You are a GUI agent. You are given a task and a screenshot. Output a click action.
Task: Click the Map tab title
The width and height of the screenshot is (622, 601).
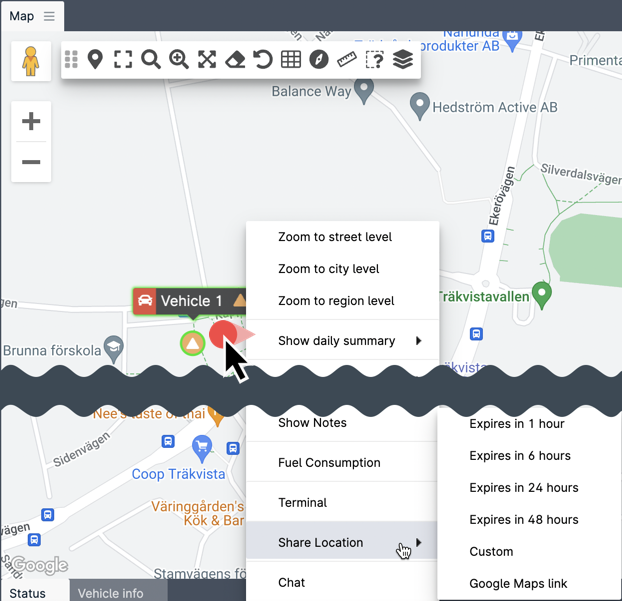[22, 16]
